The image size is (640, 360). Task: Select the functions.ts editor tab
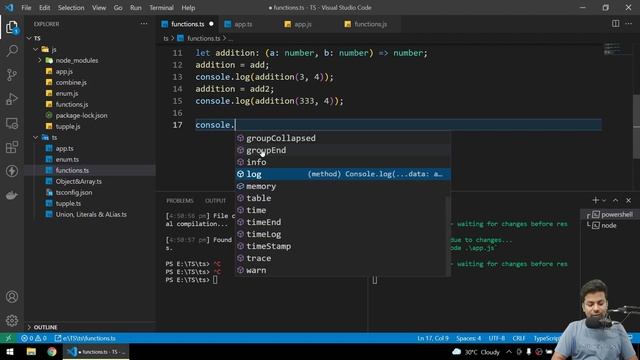187,24
